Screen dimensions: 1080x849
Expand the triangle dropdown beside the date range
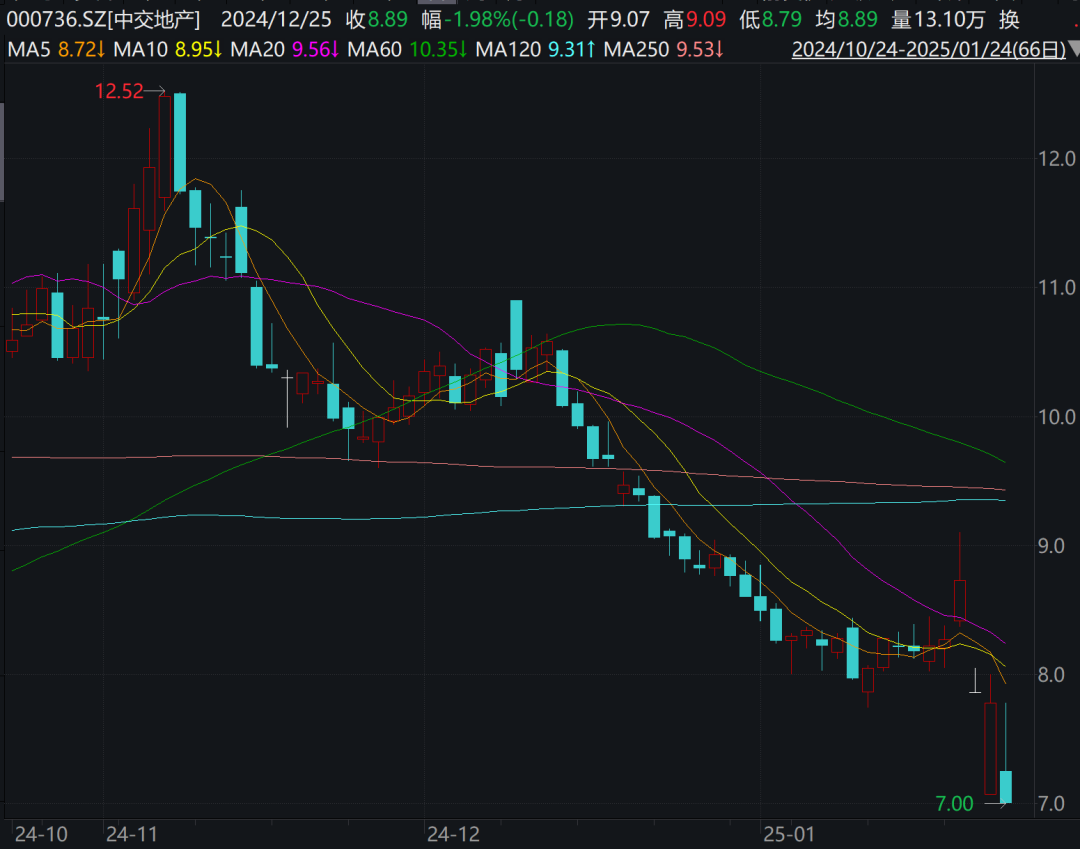click(x=1074, y=50)
